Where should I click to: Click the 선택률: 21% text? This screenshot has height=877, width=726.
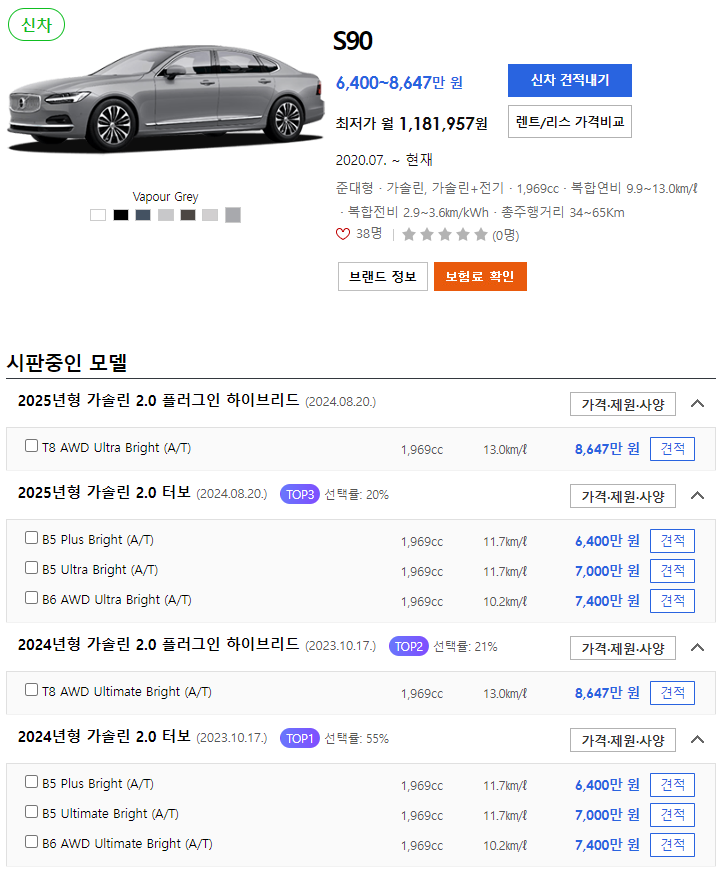pos(465,646)
